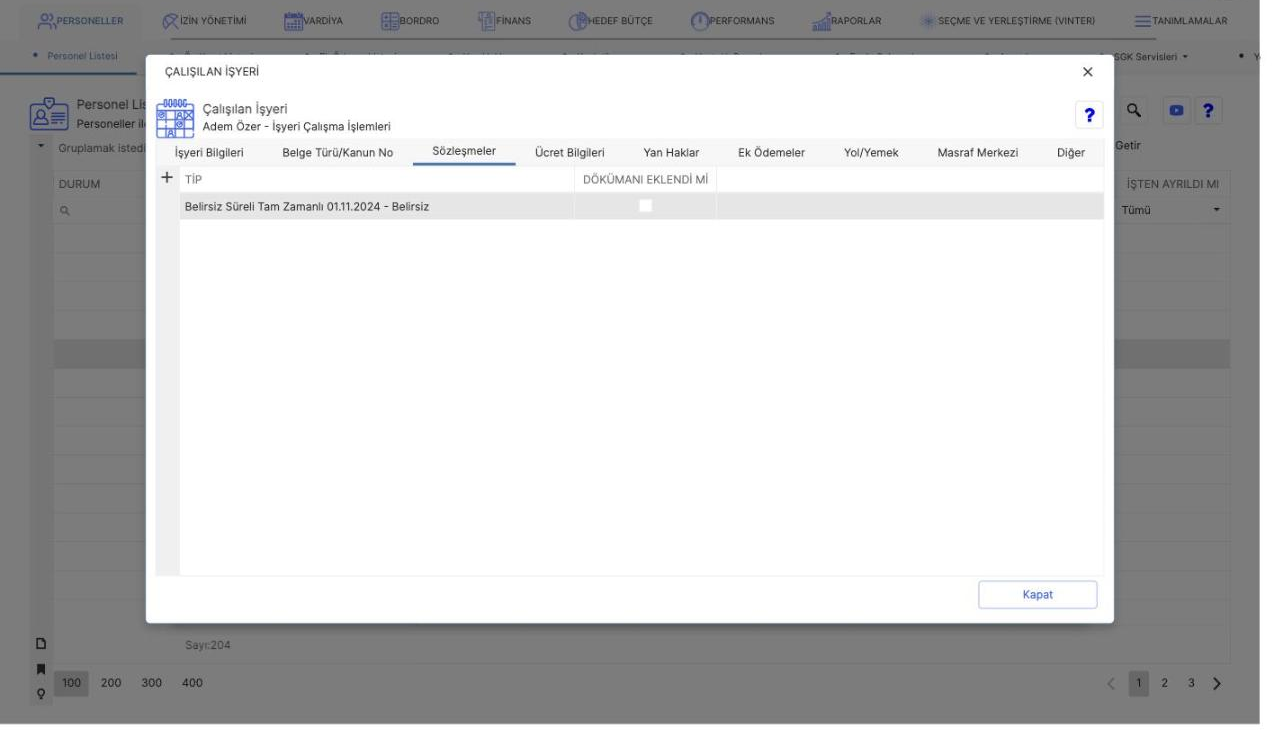Click the Personel Listesi page header icon
The height and width of the screenshot is (735, 1272).
[49, 113]
